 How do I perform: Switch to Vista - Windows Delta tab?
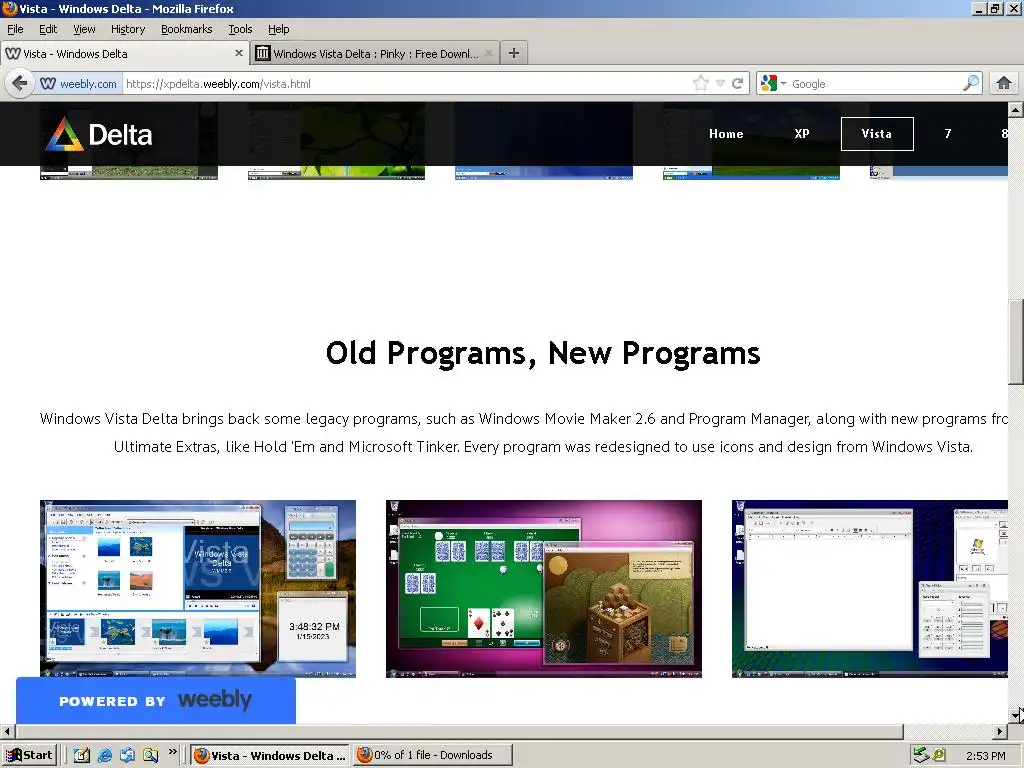pyautogui.click(x=125, y=54)
